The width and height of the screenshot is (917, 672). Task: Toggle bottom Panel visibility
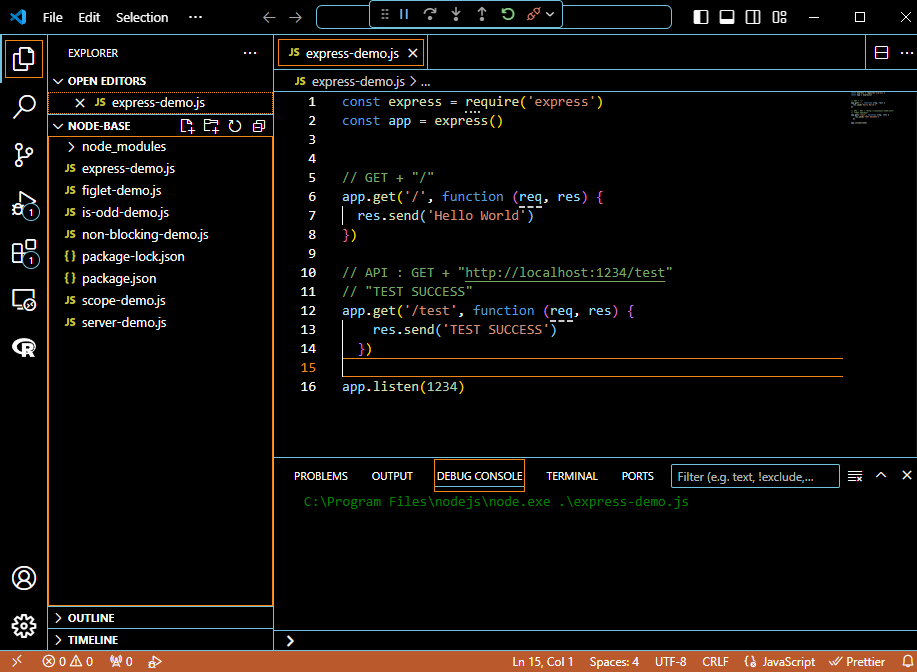pos(727,18)
